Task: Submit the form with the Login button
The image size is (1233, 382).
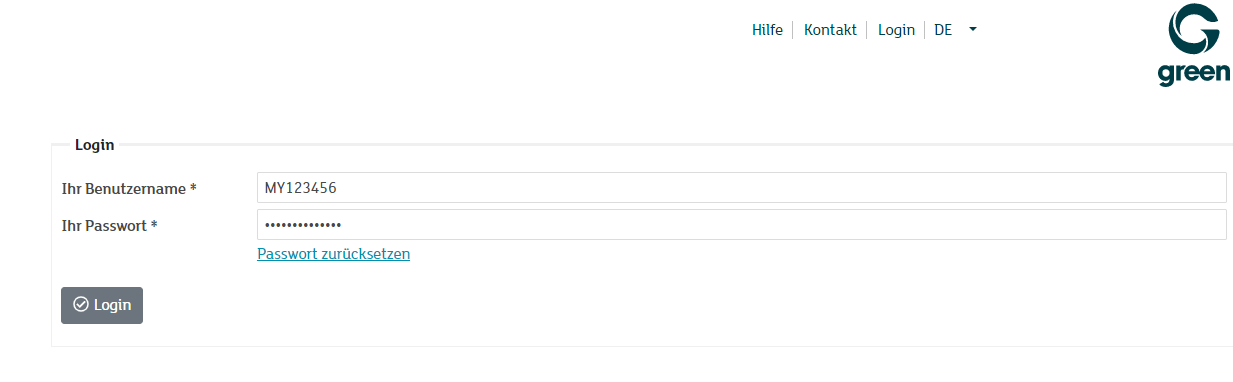Action: coord(102,305)
